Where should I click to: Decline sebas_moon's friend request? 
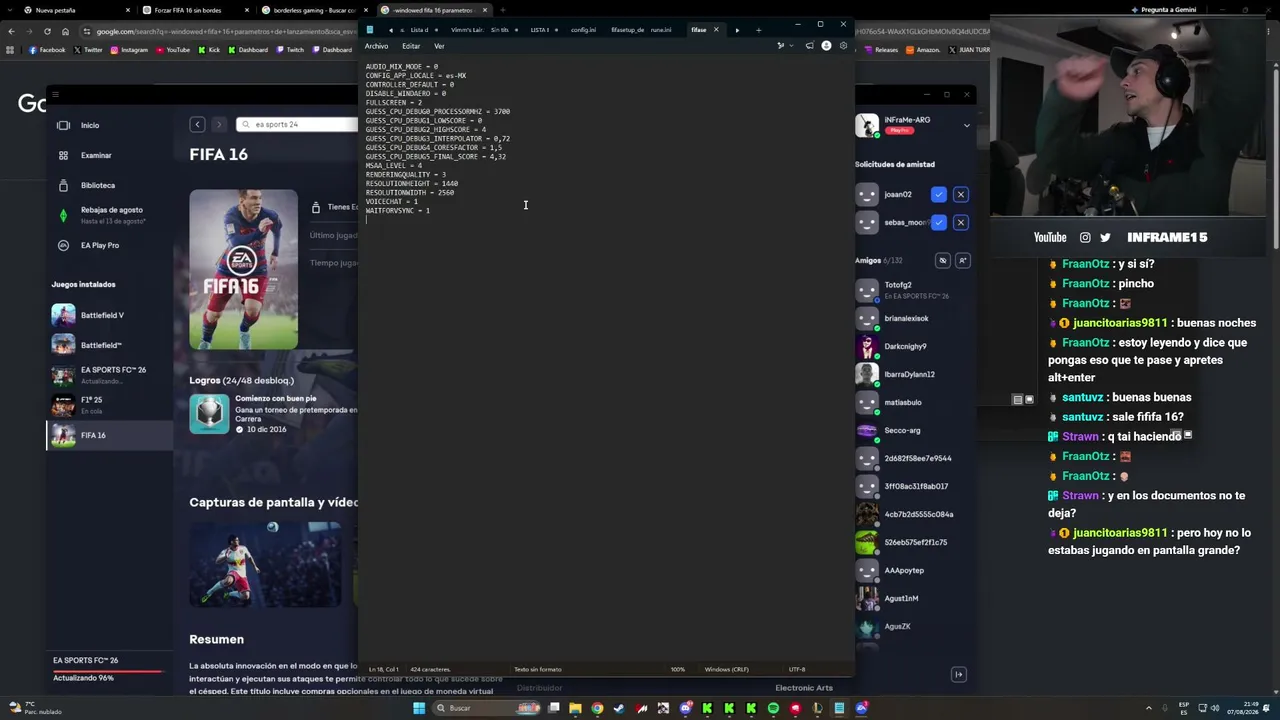[x=960, y=222]
